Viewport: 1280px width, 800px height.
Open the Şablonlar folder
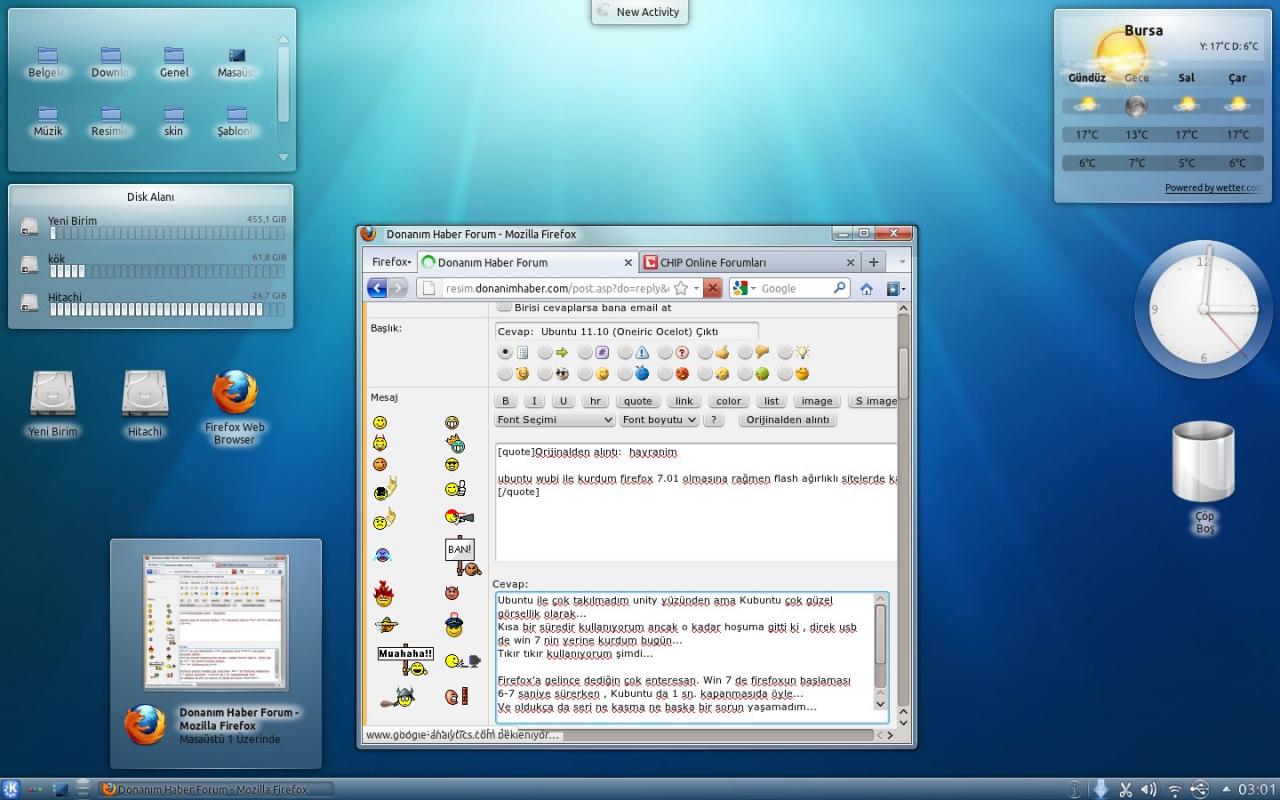point(237,121)
